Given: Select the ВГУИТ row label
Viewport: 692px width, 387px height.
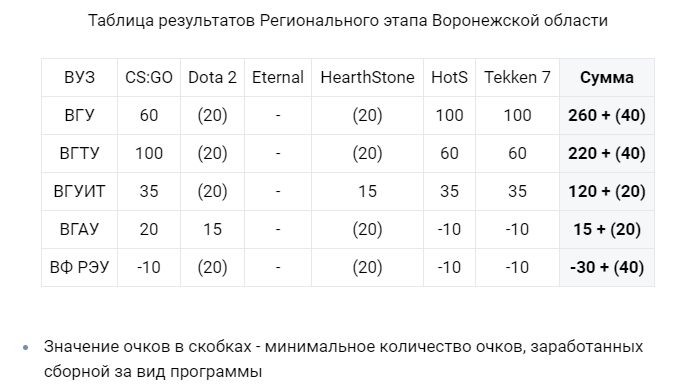Looking at the screenshot, I should [79, 192].
